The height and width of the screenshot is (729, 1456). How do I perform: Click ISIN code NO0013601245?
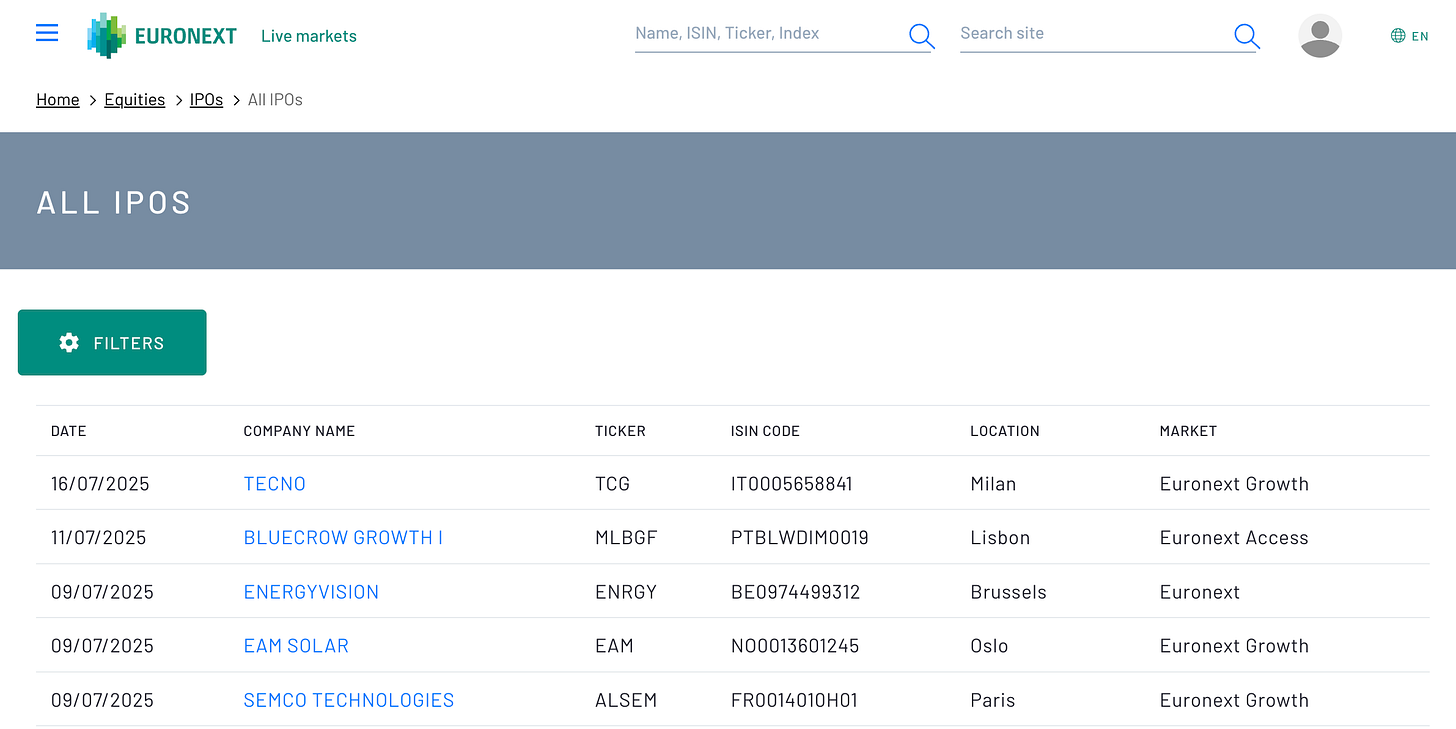[x=795, y=646]
